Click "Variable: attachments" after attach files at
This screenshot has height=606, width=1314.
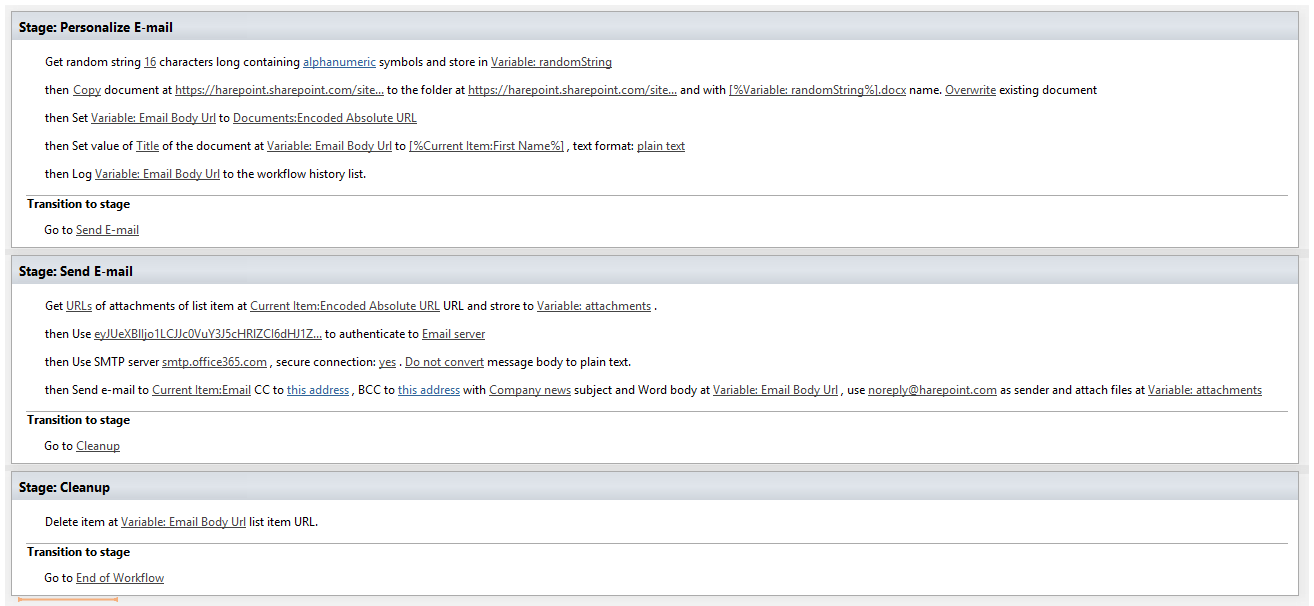pyautogui.click(x=1205, y=390)
